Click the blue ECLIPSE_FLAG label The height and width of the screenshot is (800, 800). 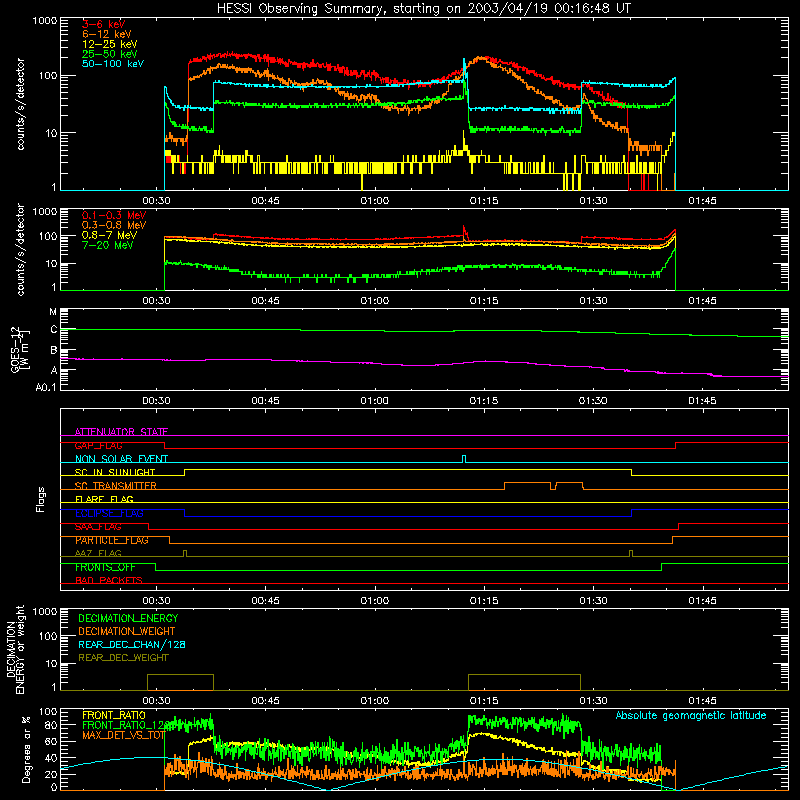coord(109,513)
